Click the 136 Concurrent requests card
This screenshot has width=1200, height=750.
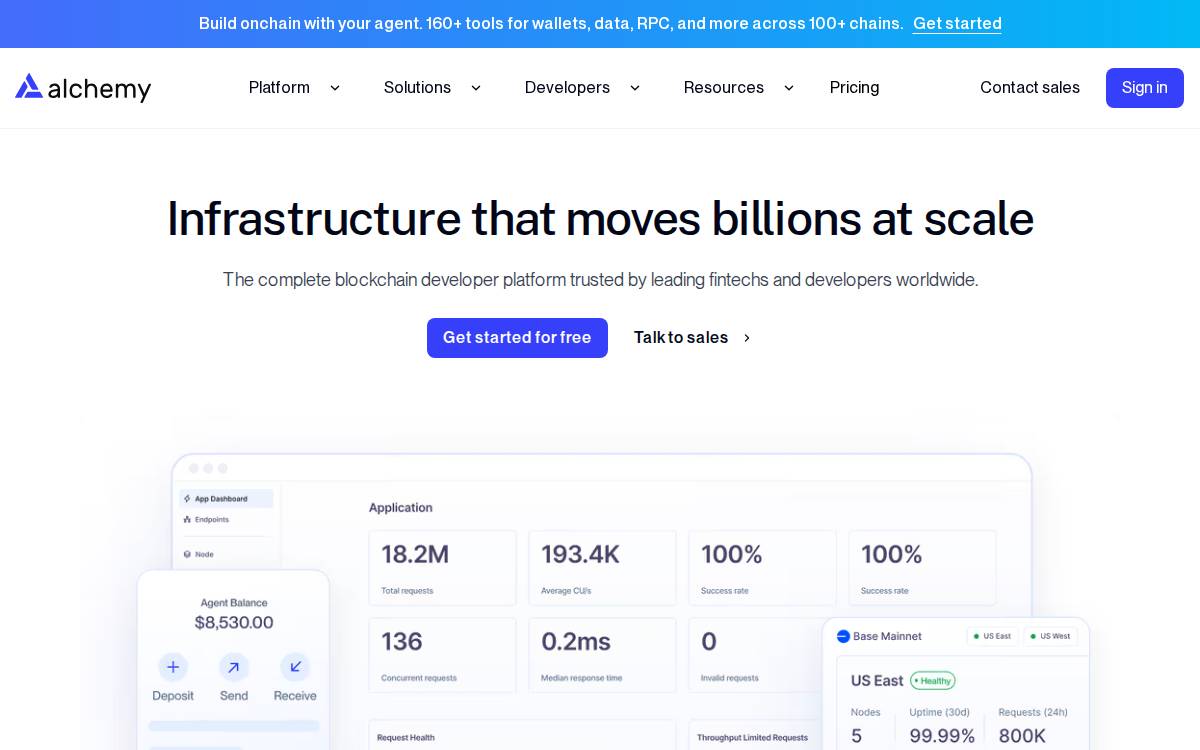(x=443, y=655)
